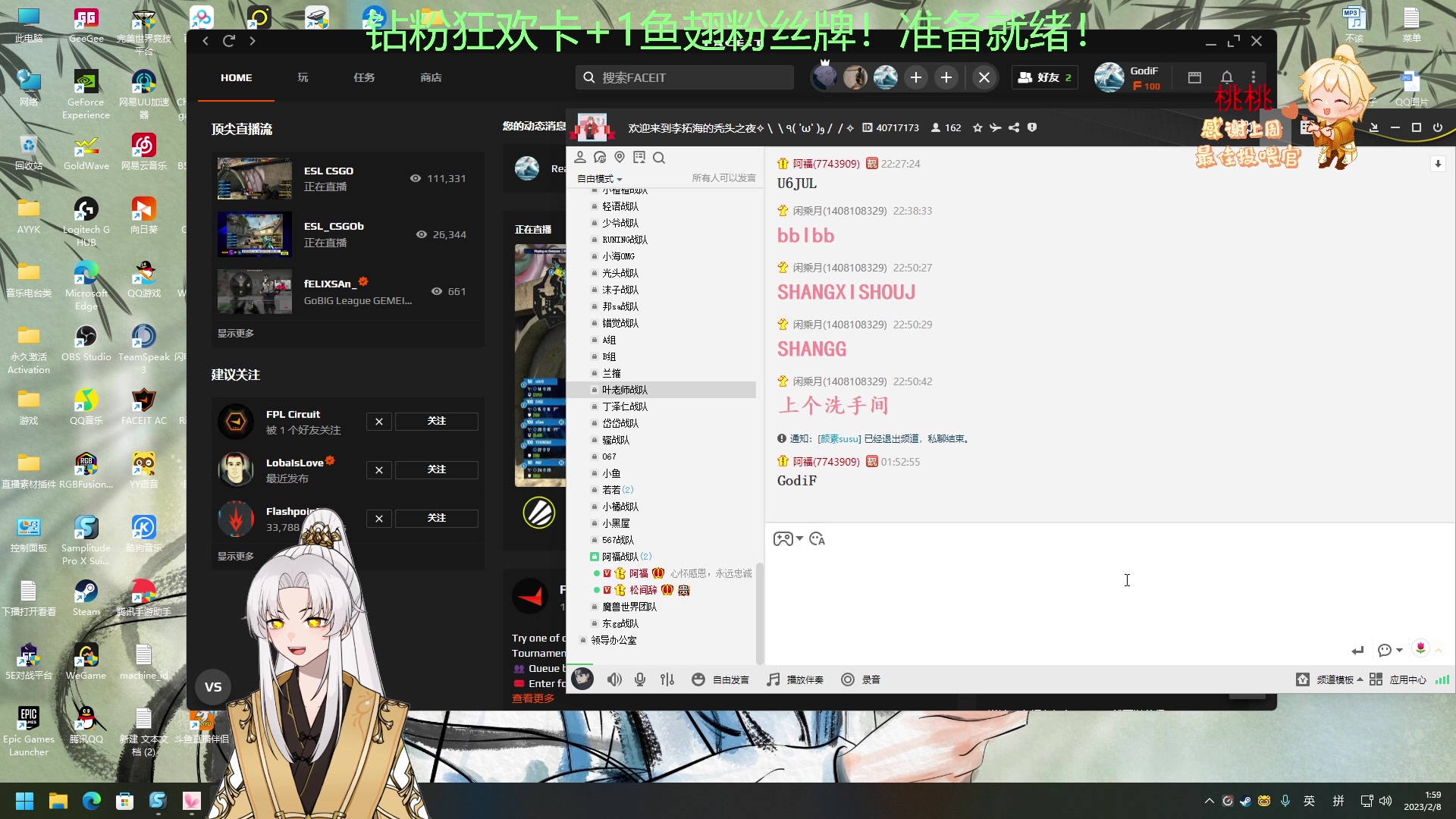Refresh the FACEIT page
1456x819 pixels.
(x=229, y=41)
